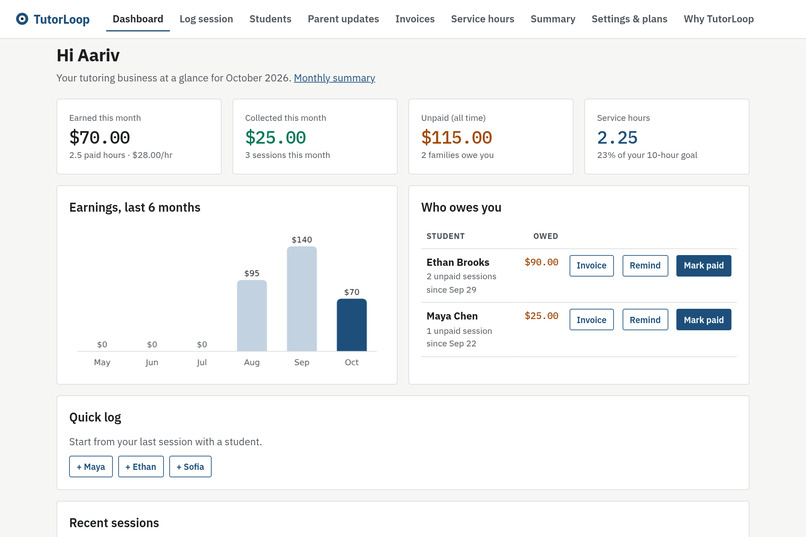Switch to Parent updates
Screen dimensions: 806x537
click(343, 19)
